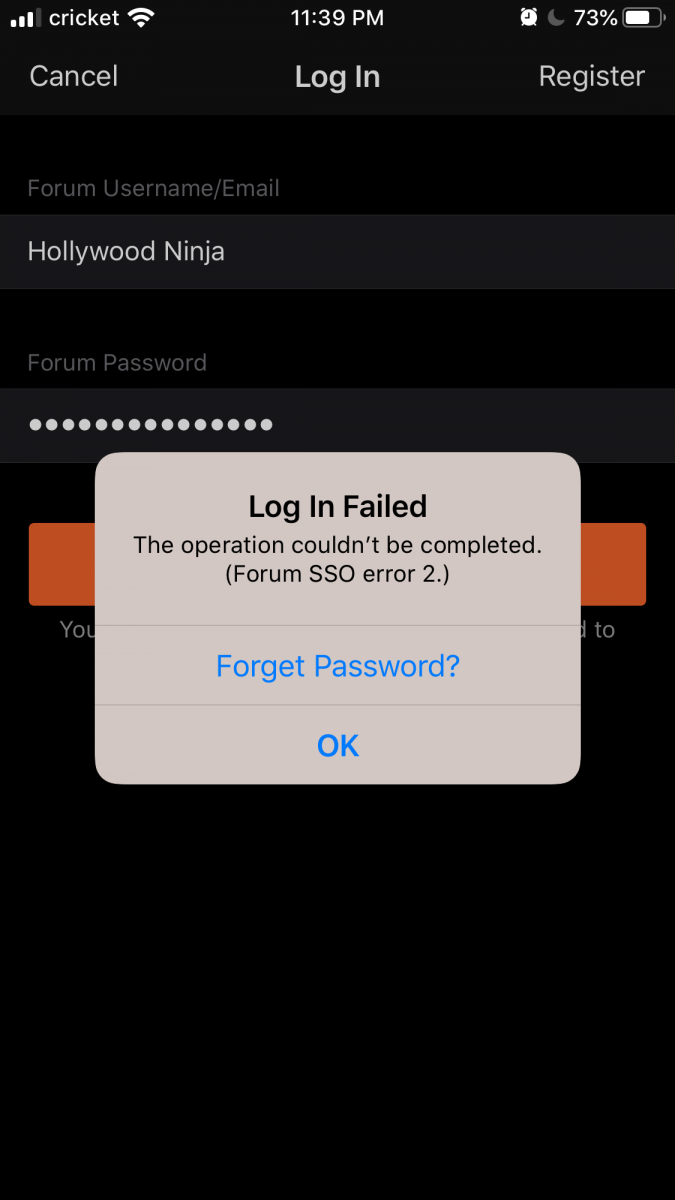The width and height of the screenshot is (675, 1200).
Task: Tap the 11:39 PM clock
Action: [337, 18]
